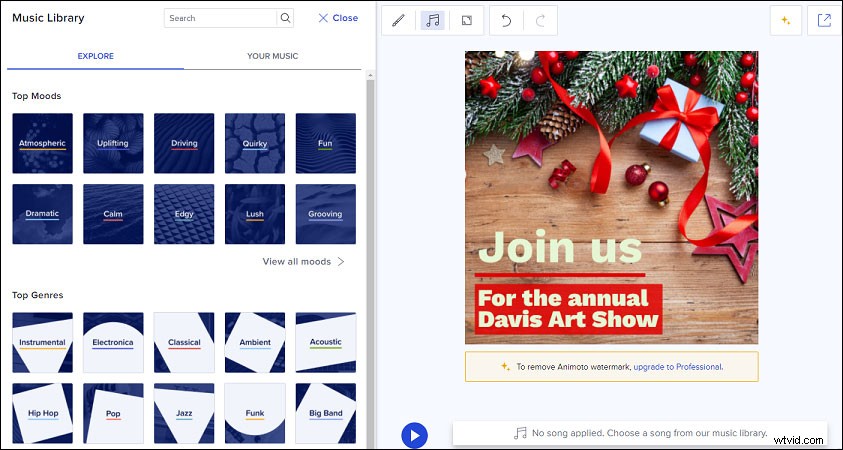
Task: Click into the music Search field
Action: [220, 18]
